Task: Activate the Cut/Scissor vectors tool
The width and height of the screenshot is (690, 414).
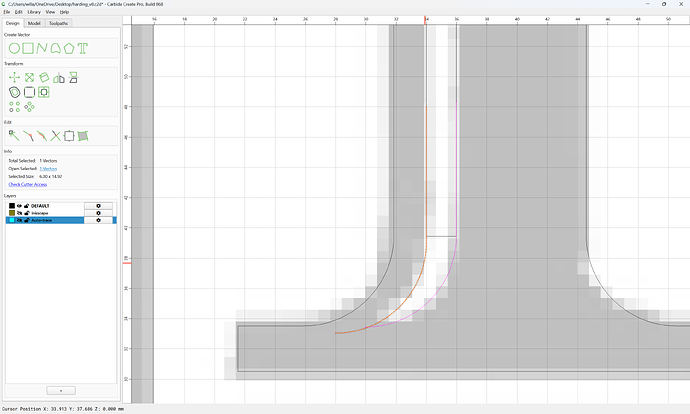Action: pos(55,136)
